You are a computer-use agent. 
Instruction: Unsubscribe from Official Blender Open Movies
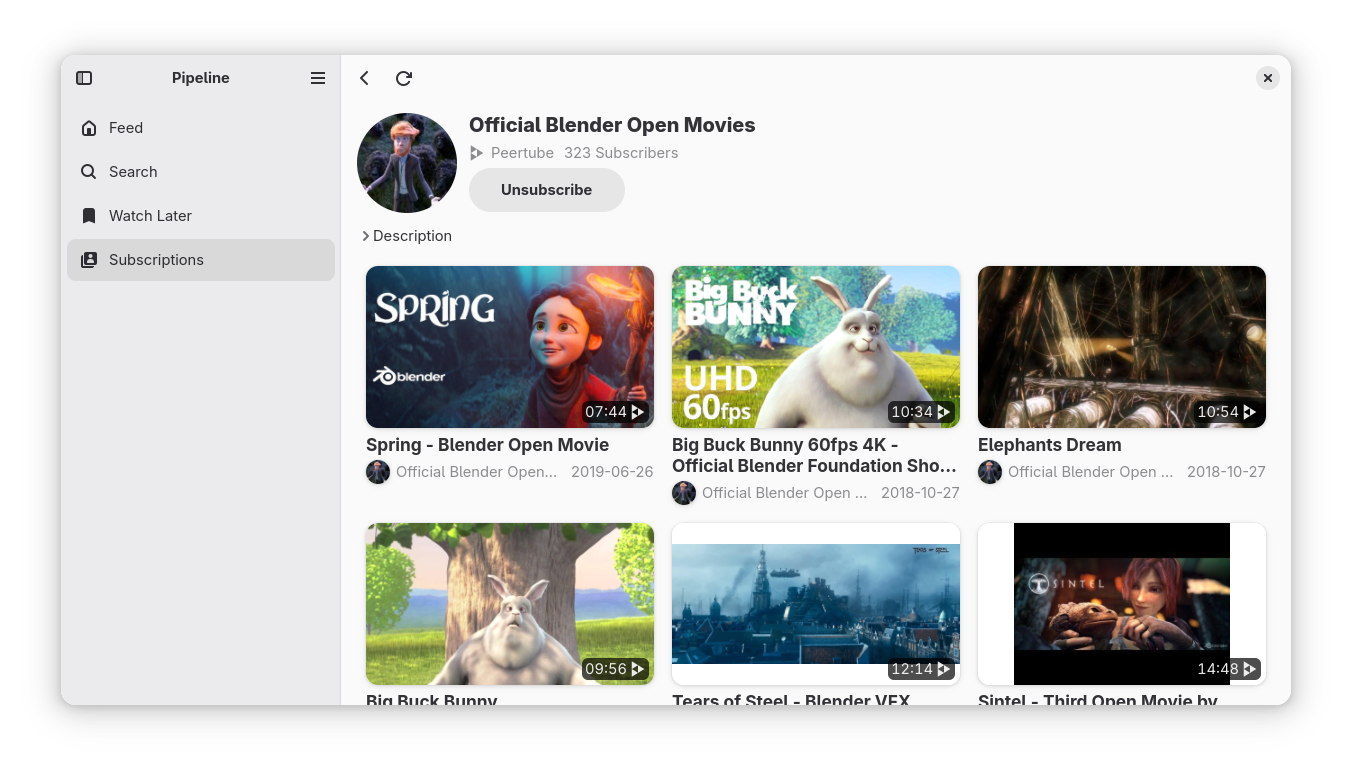[546, 190]
